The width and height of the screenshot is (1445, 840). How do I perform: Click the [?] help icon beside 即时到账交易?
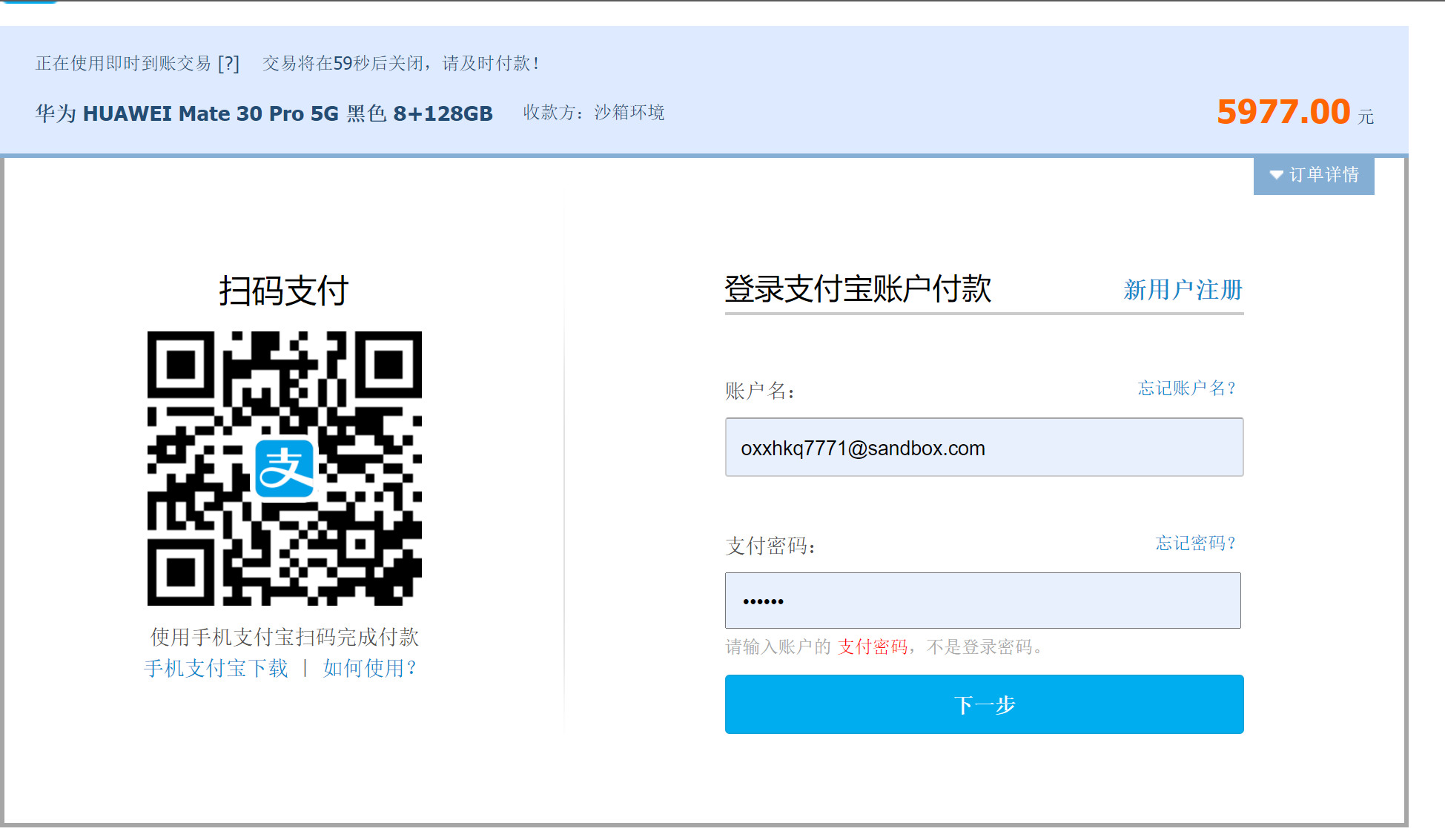(x=228, y=64)
